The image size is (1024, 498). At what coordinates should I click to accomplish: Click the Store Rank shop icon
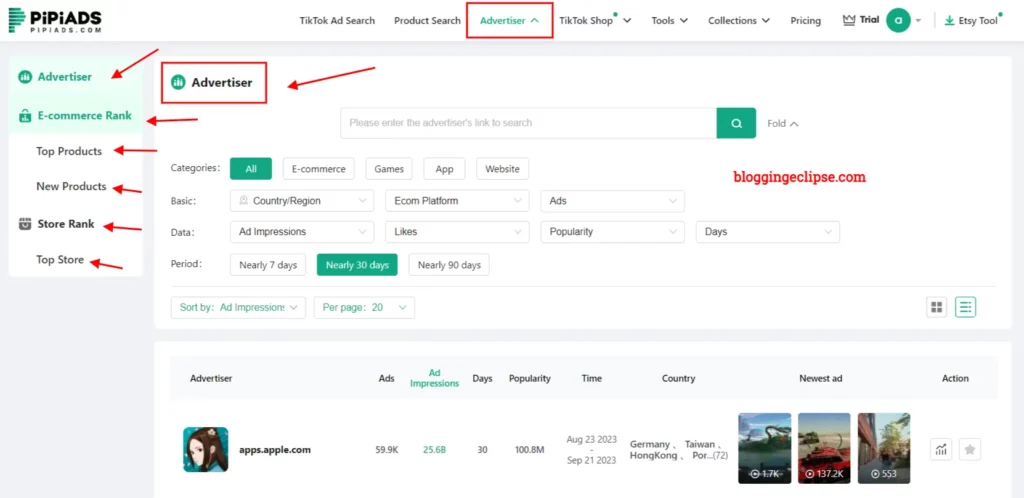click(x=25, y=224)
